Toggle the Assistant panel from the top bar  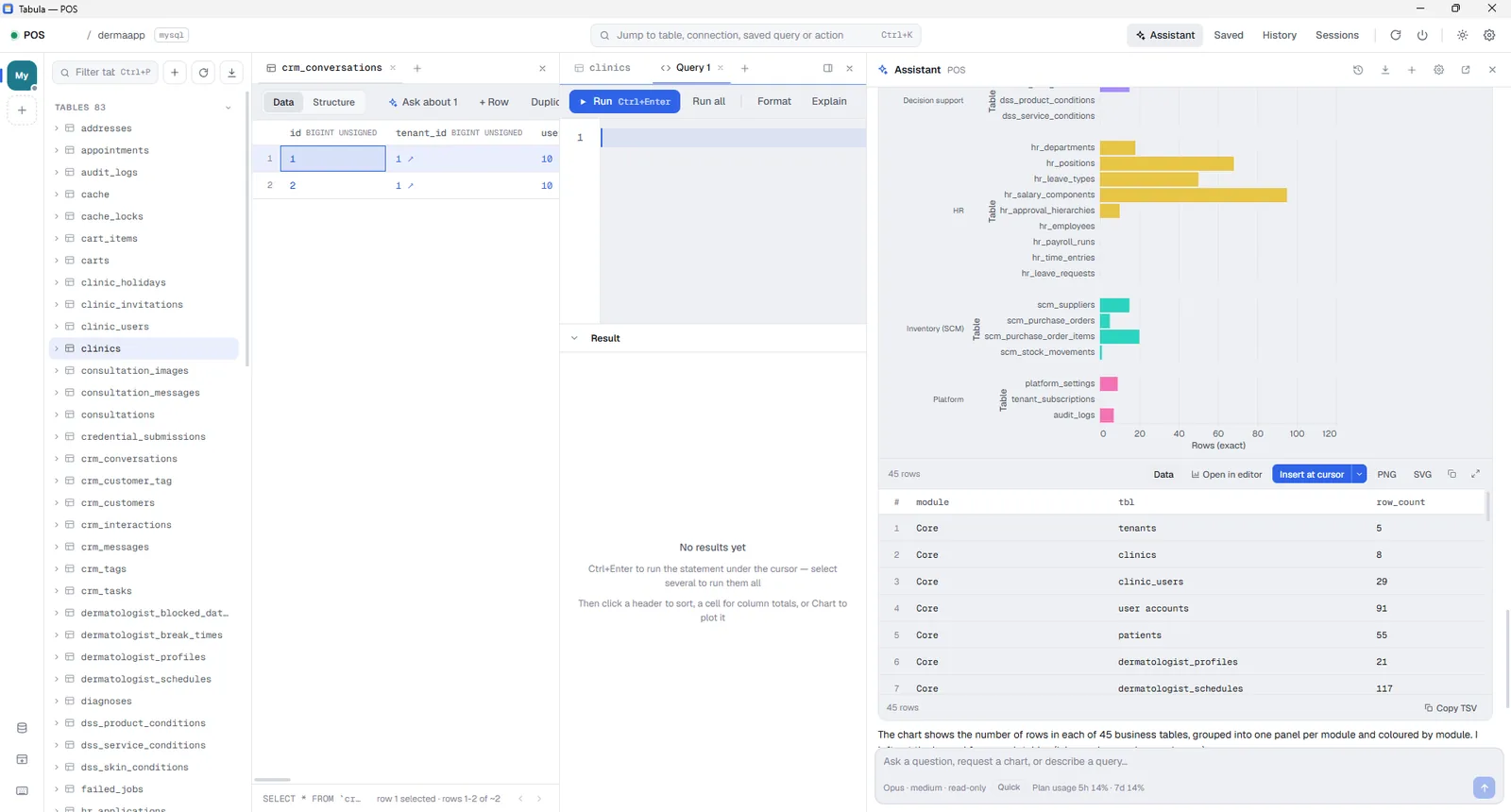[1164, 35]
